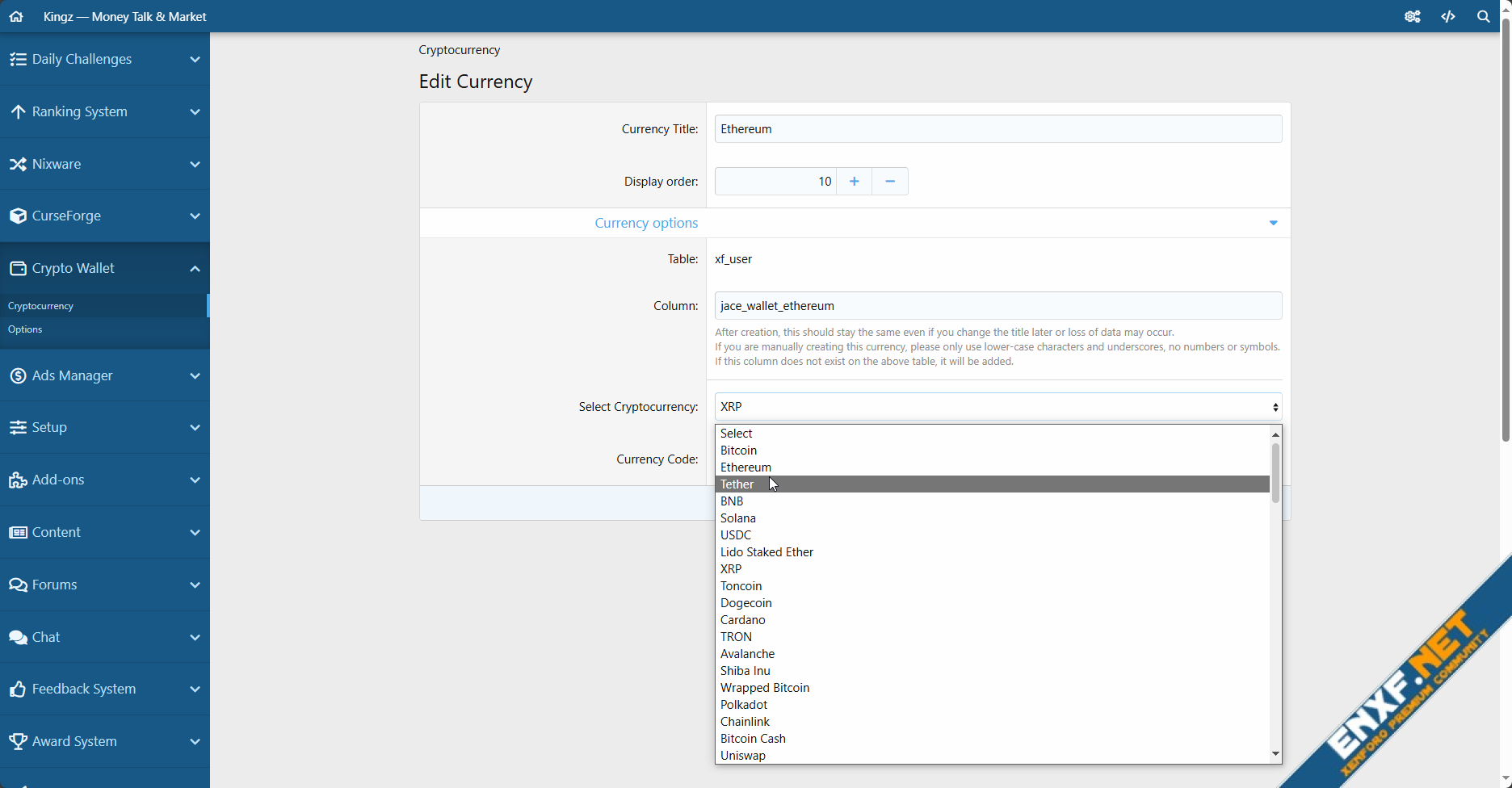This screenshot has height=788, width=1512.
Task: Expand the Daily Challenges section chevron
Action: (x=195, y=59)
